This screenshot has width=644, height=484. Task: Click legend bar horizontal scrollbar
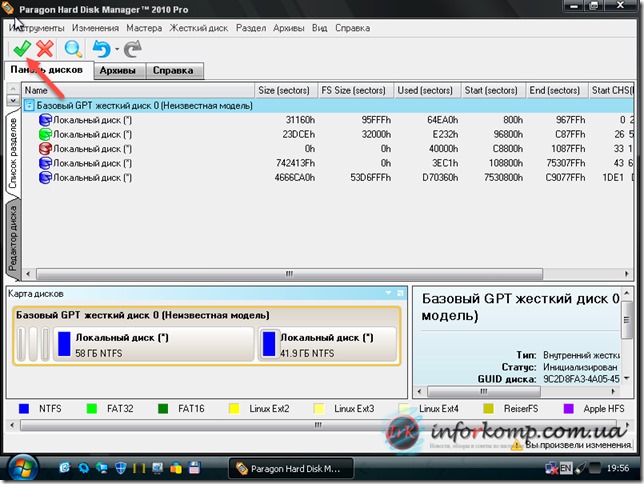[x=318, y=425]
